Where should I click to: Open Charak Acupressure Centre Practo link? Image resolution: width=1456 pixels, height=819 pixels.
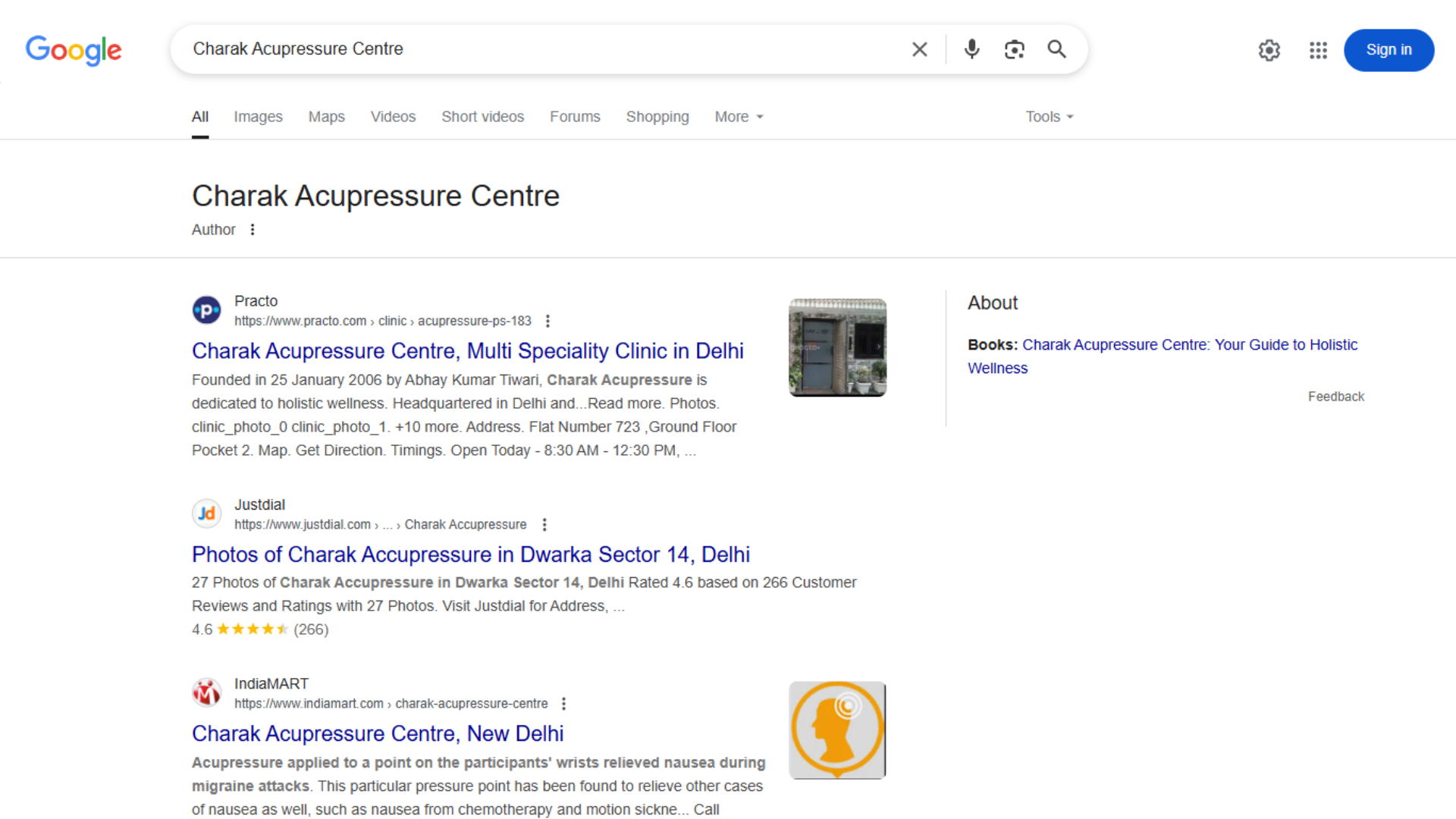[x=467, y=351]
